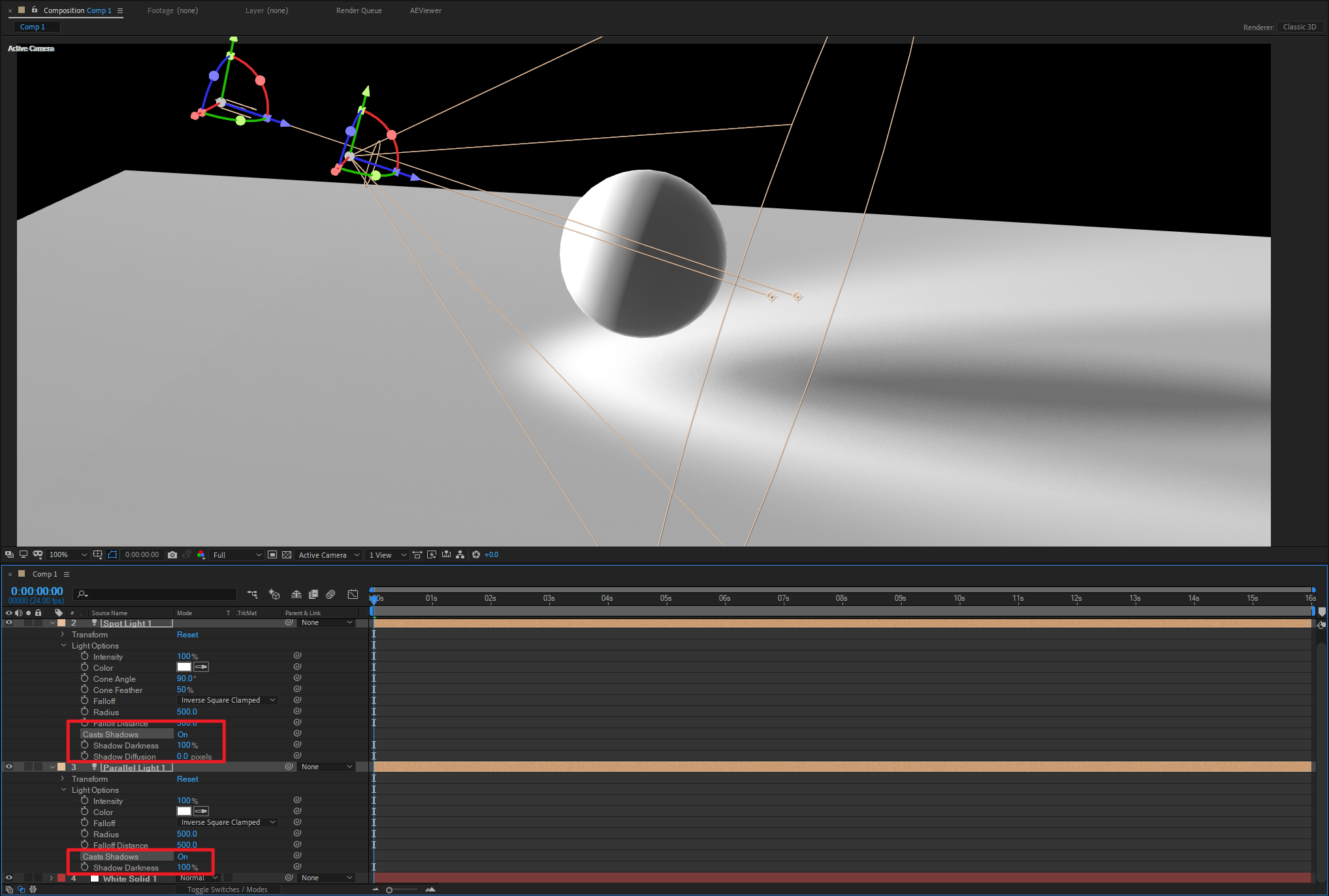This screenshot has width=1329, height=896.
Task: Enable motion blur for all layers
Action: pos(330,594)
